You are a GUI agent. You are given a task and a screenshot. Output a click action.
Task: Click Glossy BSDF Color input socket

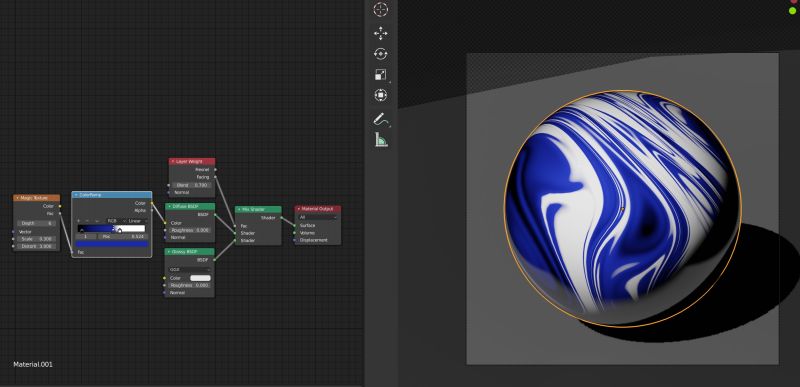[165, 278]
